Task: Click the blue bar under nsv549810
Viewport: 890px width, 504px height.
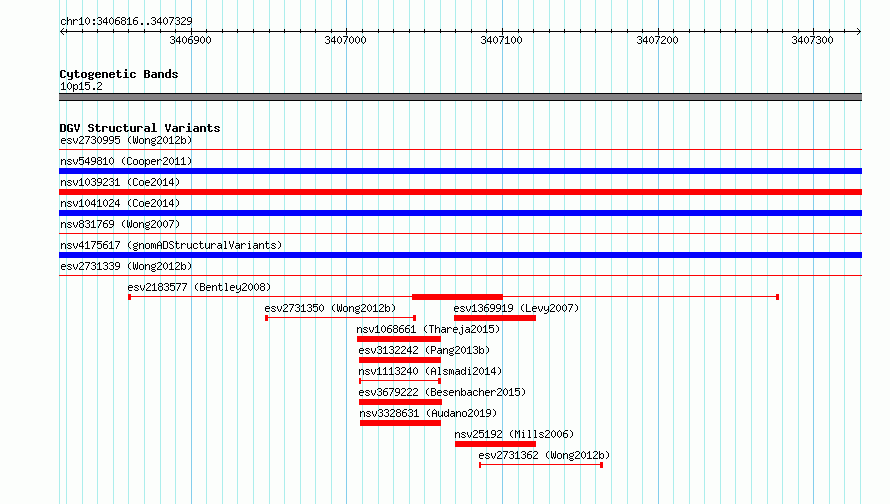Action: (460, 171)
